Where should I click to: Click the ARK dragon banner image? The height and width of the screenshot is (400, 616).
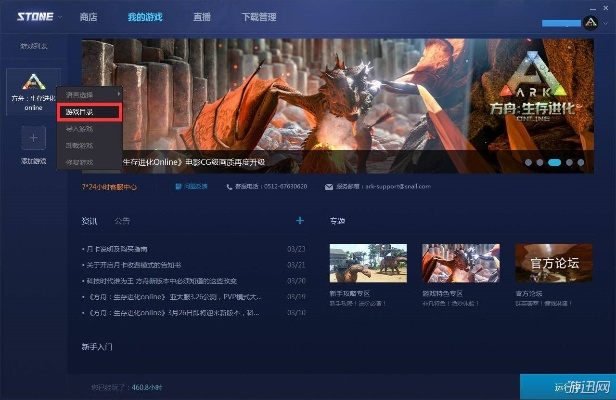tap(338, 106)
